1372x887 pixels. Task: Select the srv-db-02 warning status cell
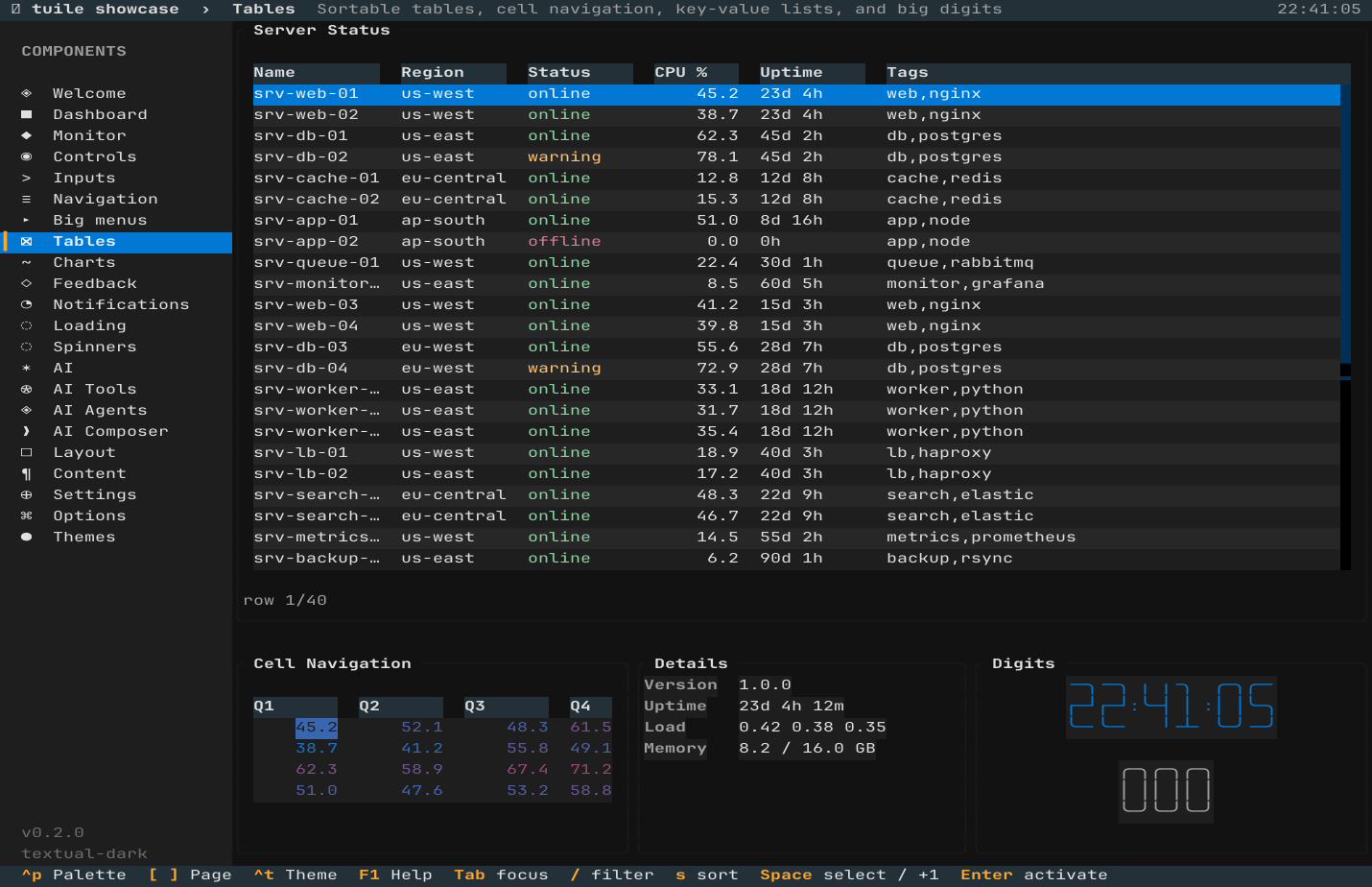564,156
